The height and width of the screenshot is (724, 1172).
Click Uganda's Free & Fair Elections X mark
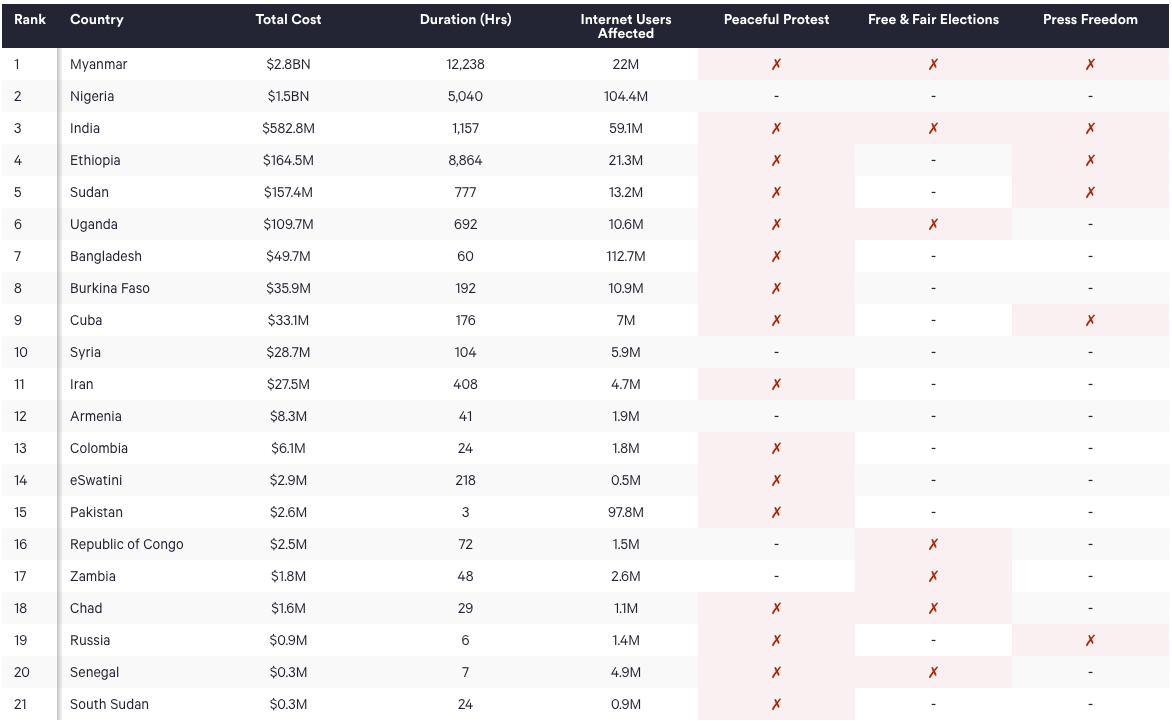(x=933, y=224)
